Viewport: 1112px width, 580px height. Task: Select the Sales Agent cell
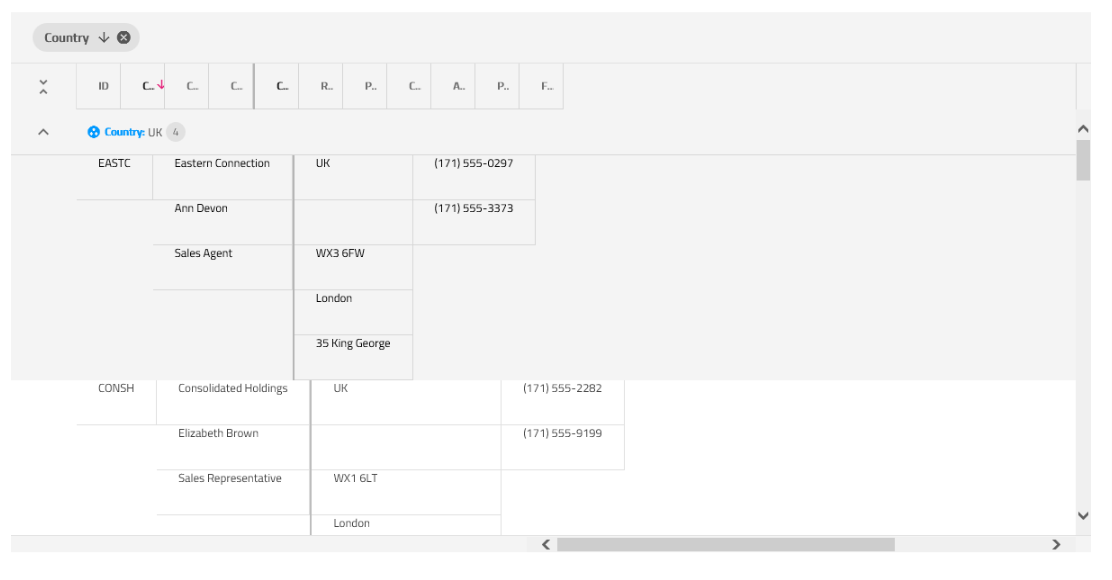223,267
